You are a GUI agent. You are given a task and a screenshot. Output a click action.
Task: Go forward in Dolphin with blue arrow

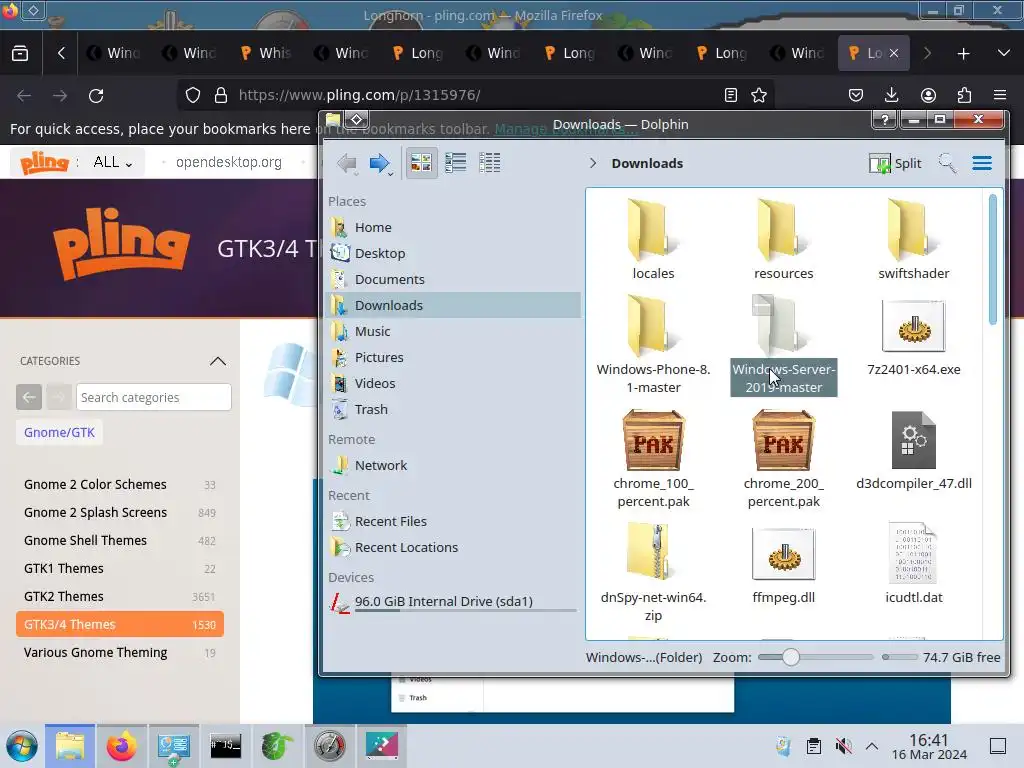(x=379, y=163)
